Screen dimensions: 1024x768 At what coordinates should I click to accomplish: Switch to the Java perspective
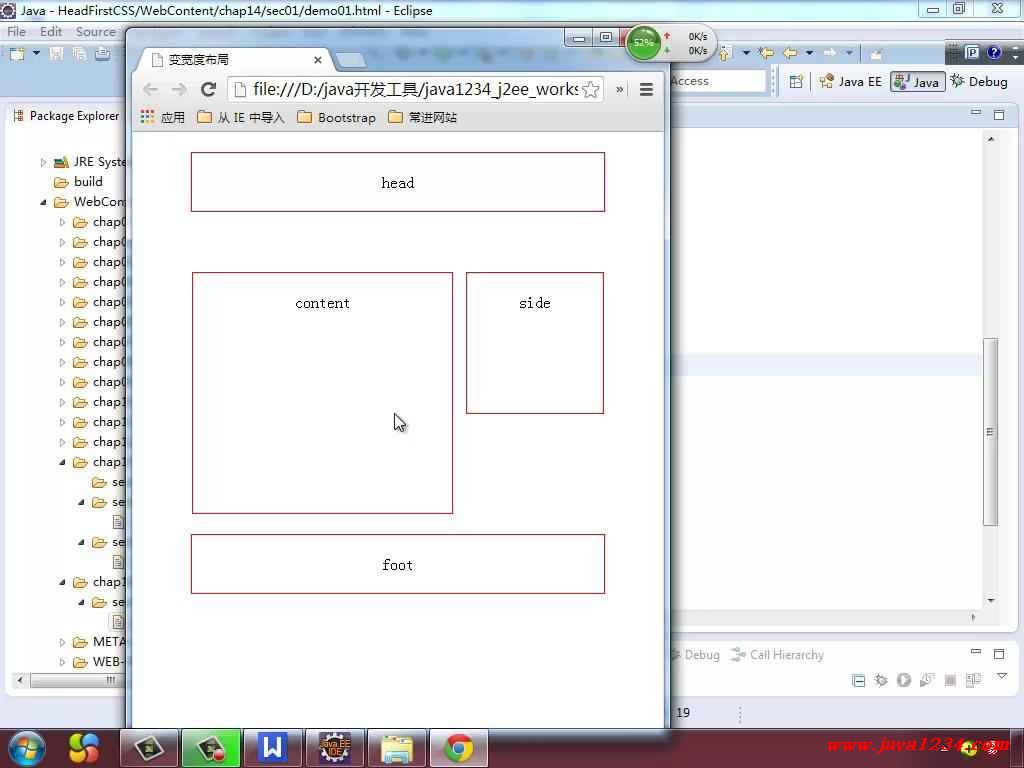(x=918, y=82)
